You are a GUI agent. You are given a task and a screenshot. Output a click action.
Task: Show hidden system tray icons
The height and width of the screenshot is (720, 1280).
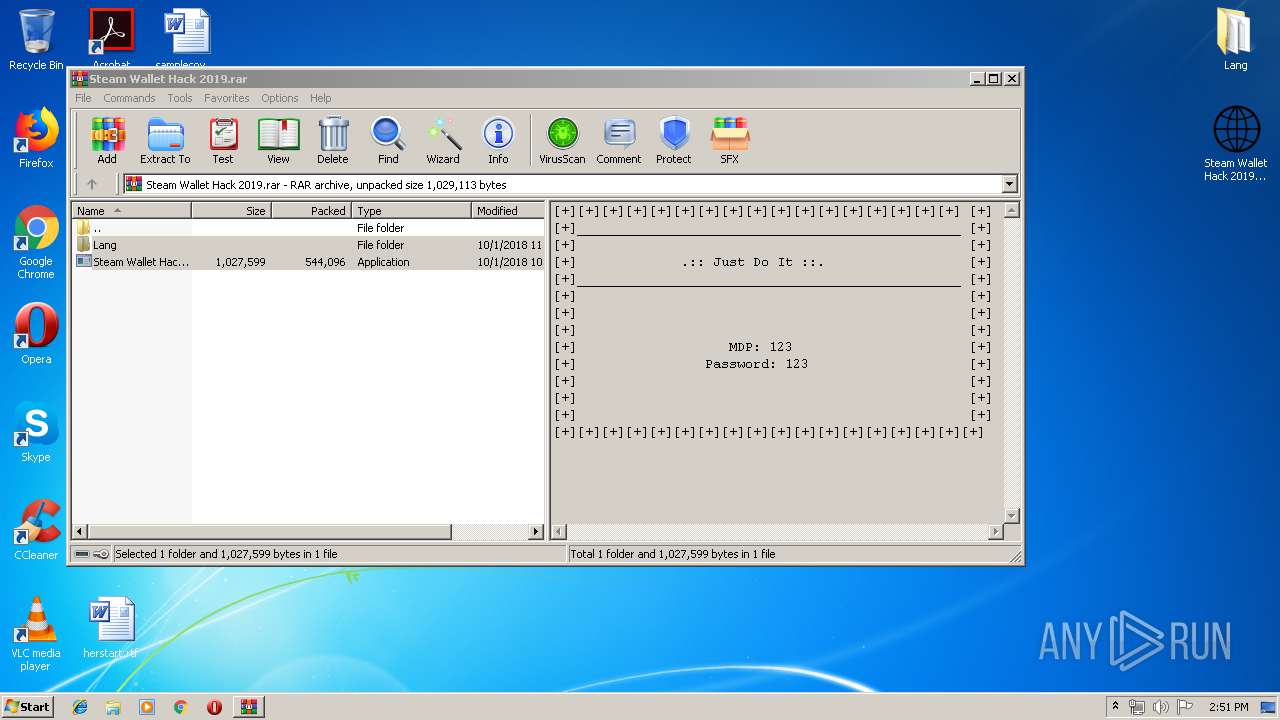pyautogui.click(x=1115, y=707)
